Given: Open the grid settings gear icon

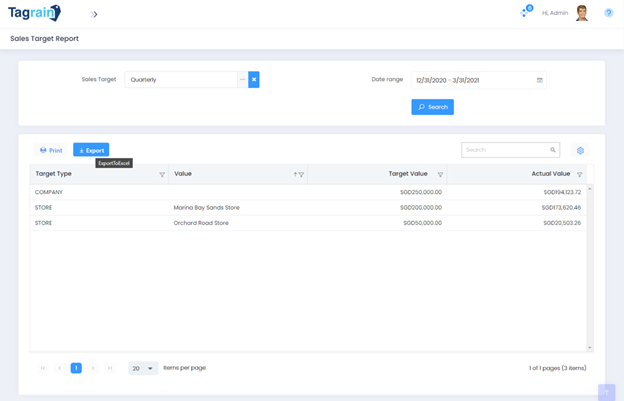Looking at the screenshot, I should (580, 151).
